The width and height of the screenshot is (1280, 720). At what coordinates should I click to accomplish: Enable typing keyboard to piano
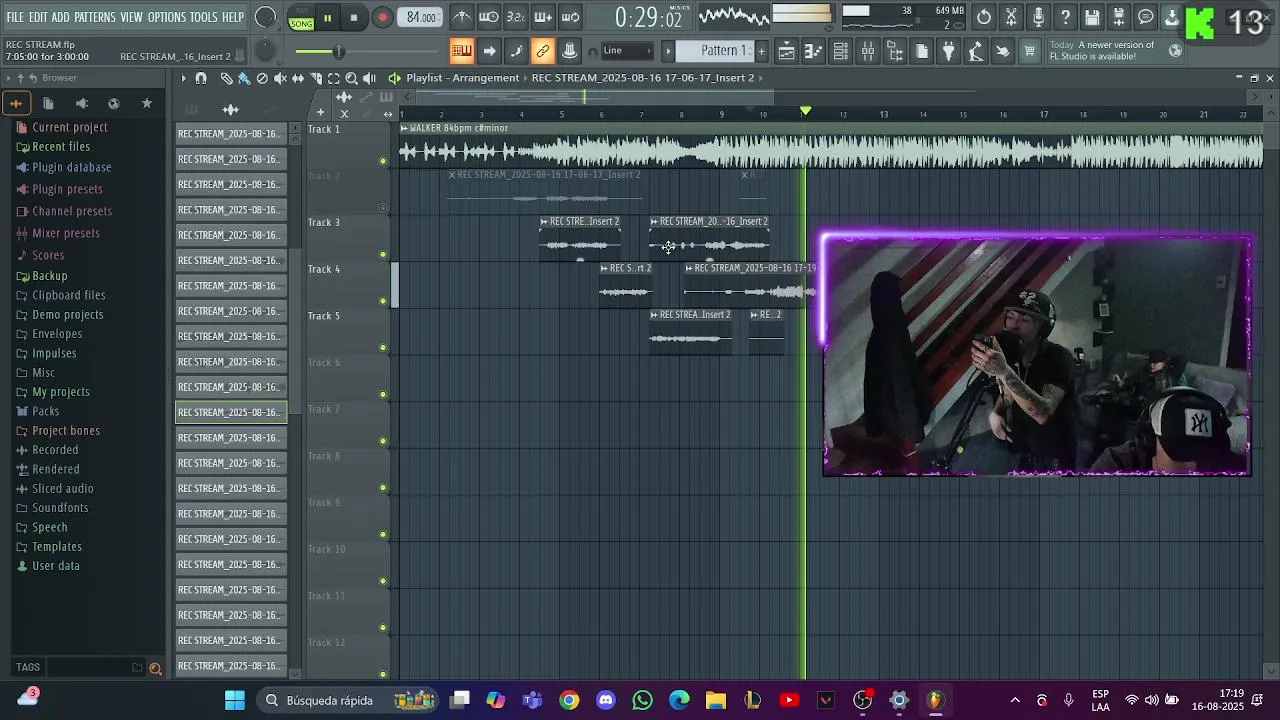(x=462, y=51)
